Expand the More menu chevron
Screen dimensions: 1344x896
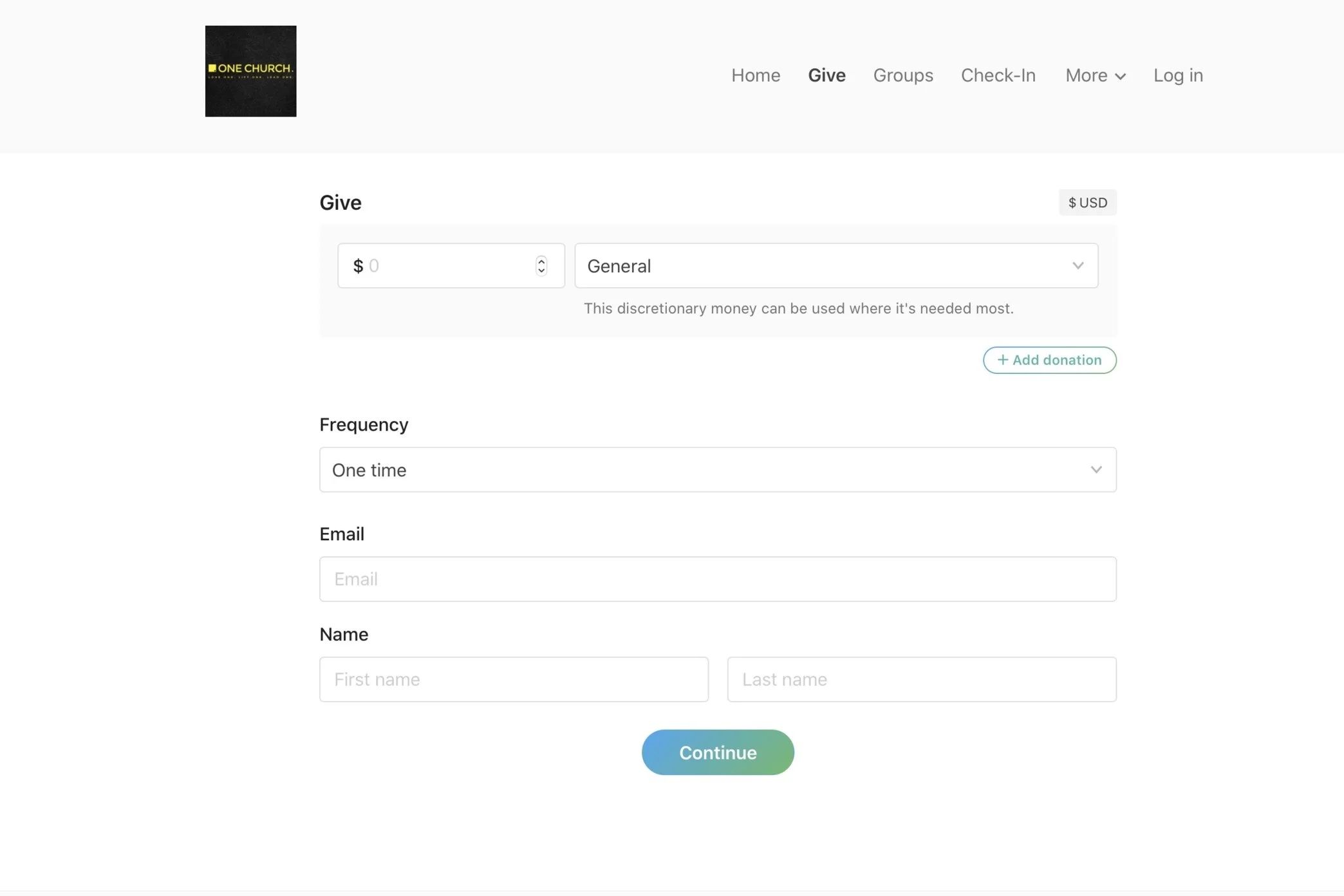pyautogui.click(x=1120, y=77)
